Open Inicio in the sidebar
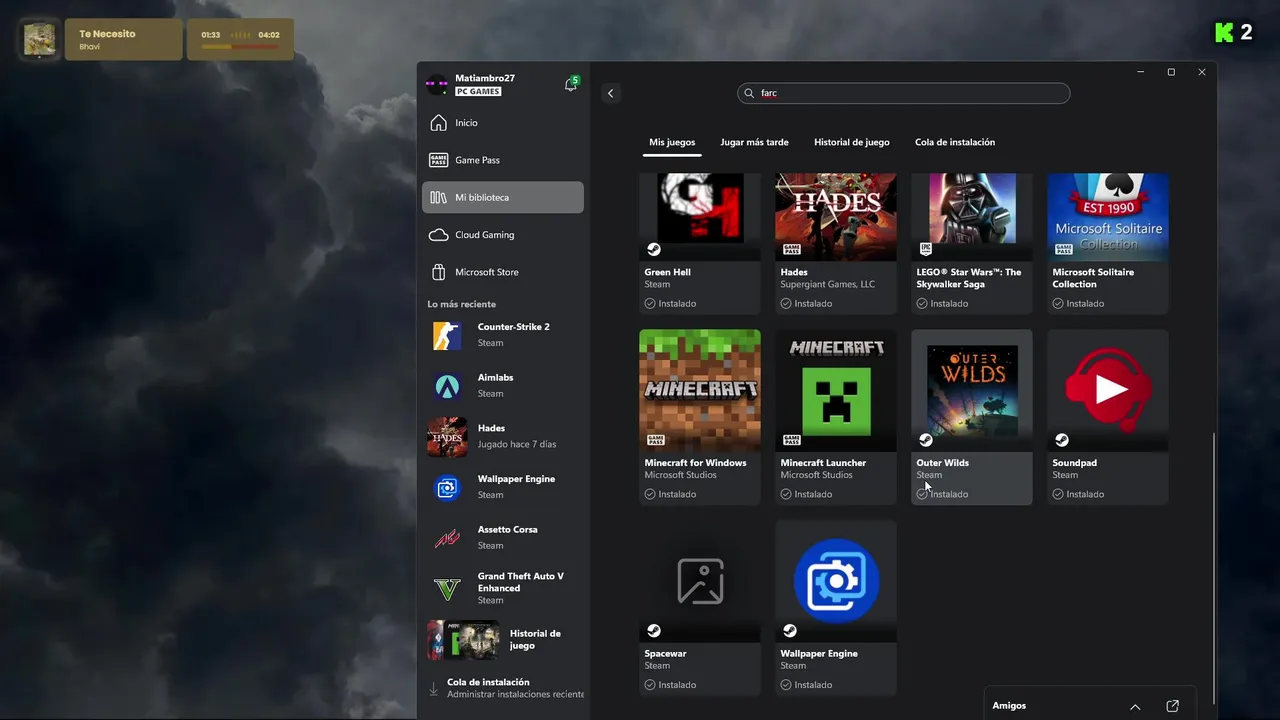Image resolution: width=1280 pixels, height=720 pixels. tap(503, 123)
